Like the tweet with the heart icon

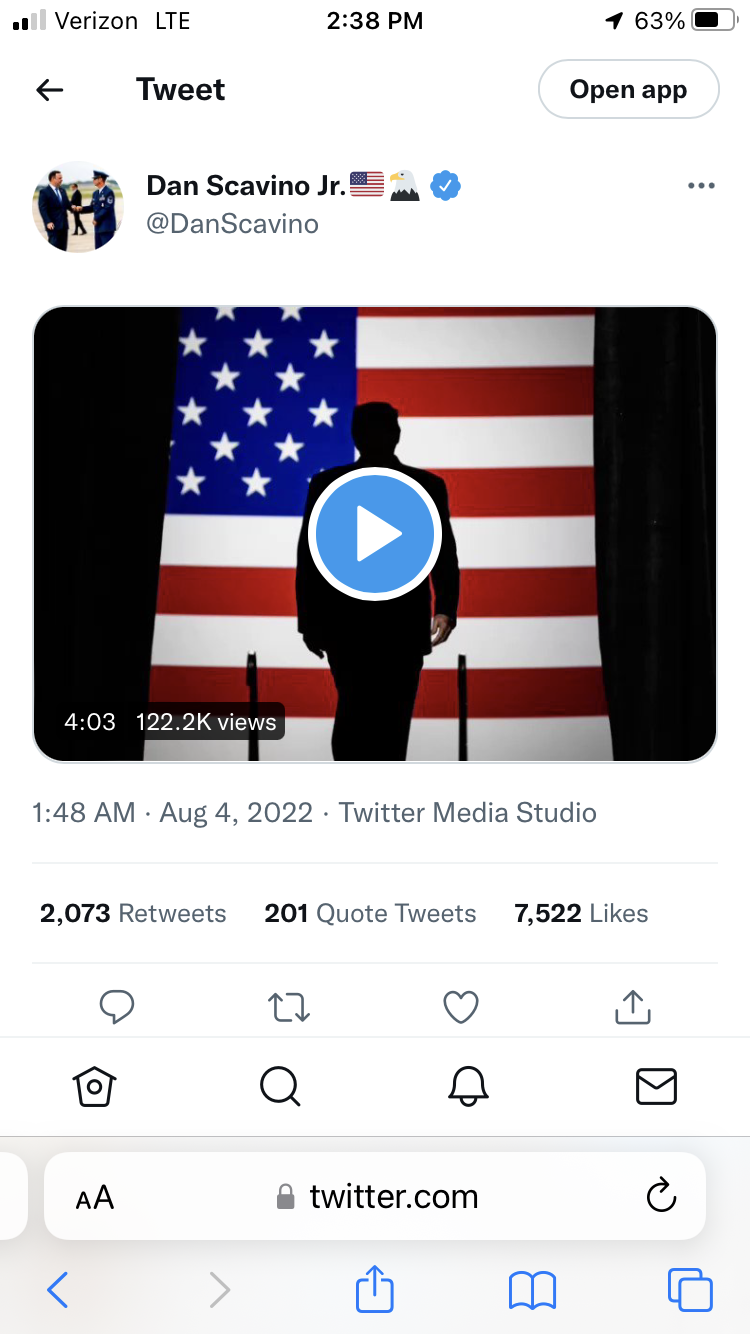tap(461, 1007)
